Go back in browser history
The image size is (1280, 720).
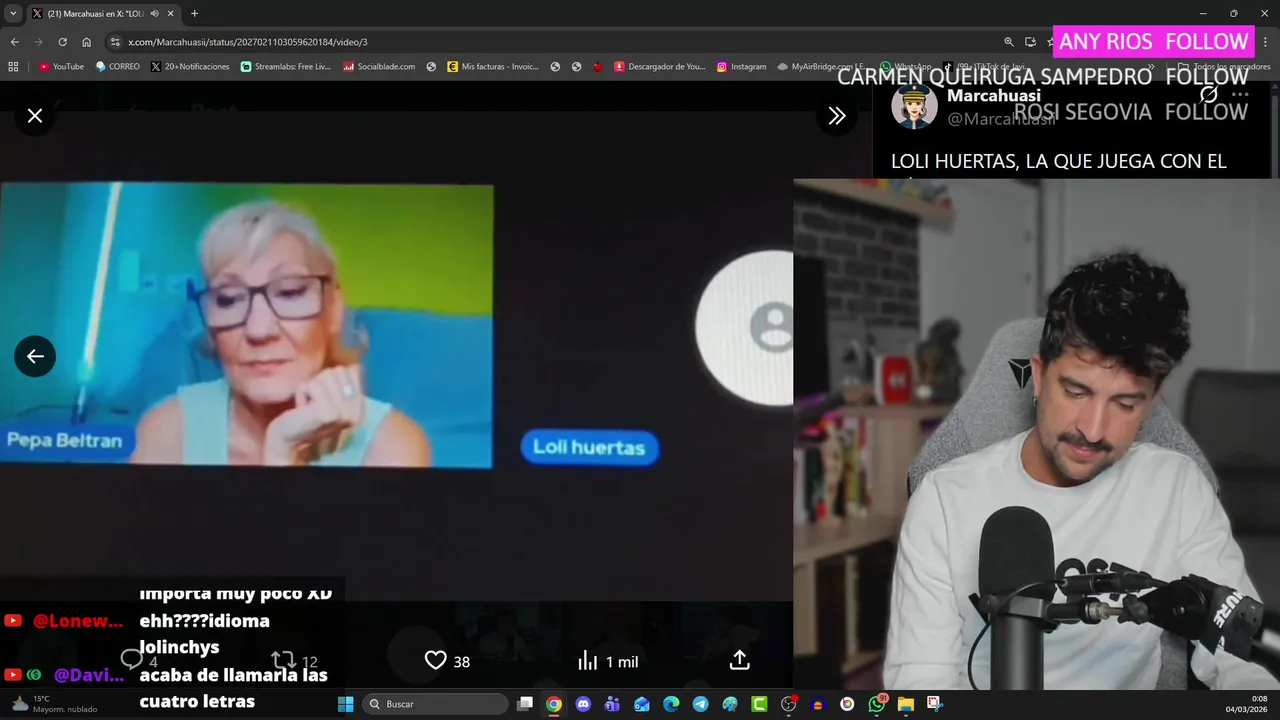point(14,42)
